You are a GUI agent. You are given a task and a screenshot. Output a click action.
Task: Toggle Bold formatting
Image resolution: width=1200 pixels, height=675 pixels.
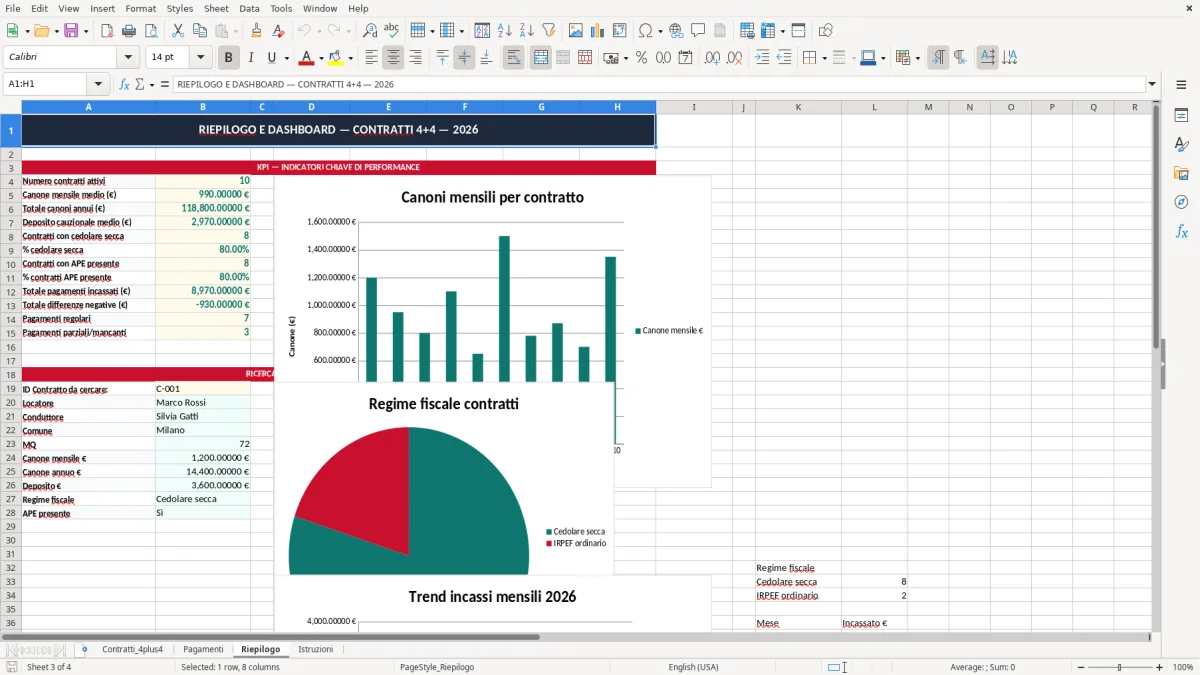pyautogui.click(x=228, y=58)
